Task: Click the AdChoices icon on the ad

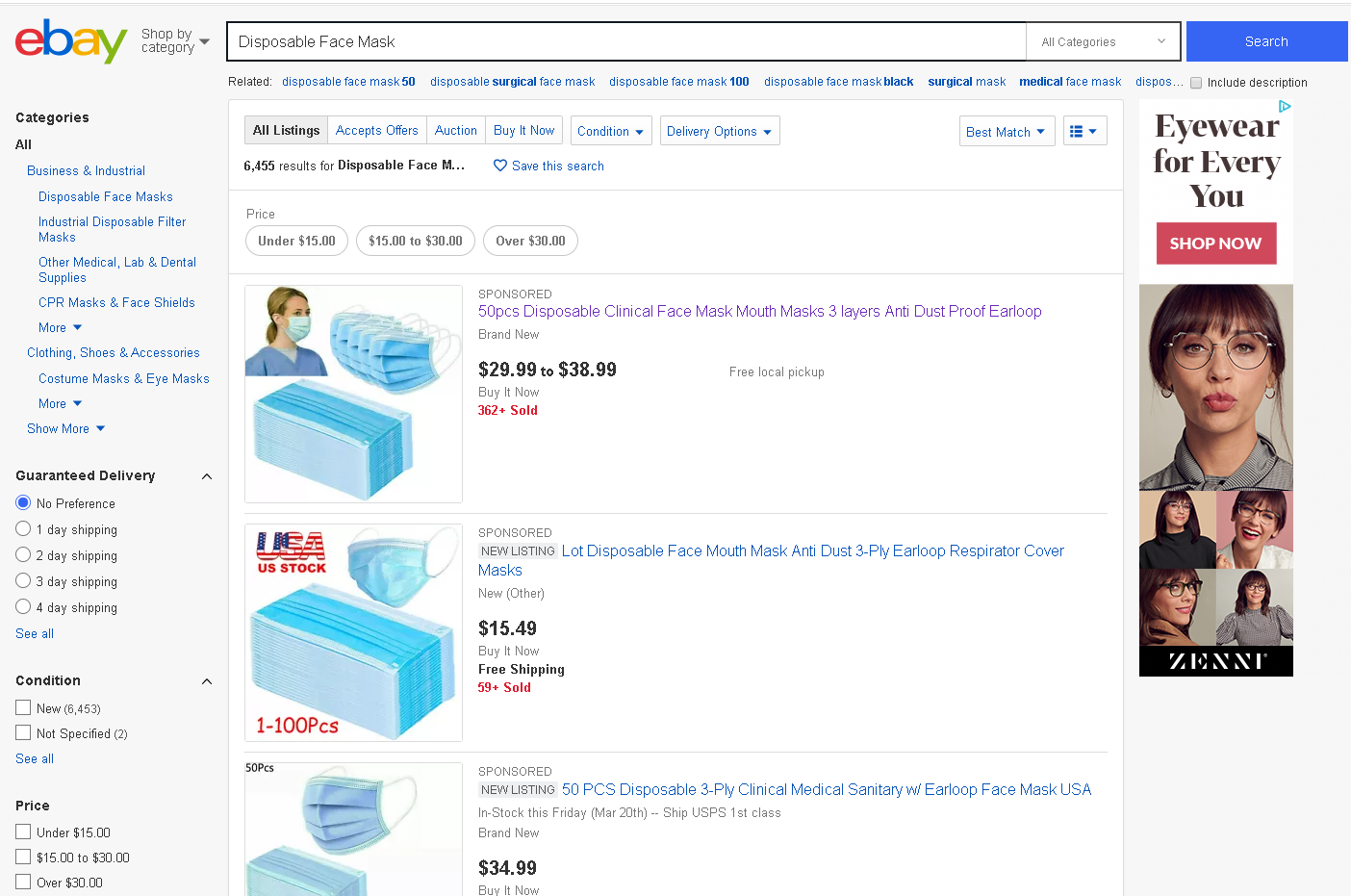Action: point(1285,107)
